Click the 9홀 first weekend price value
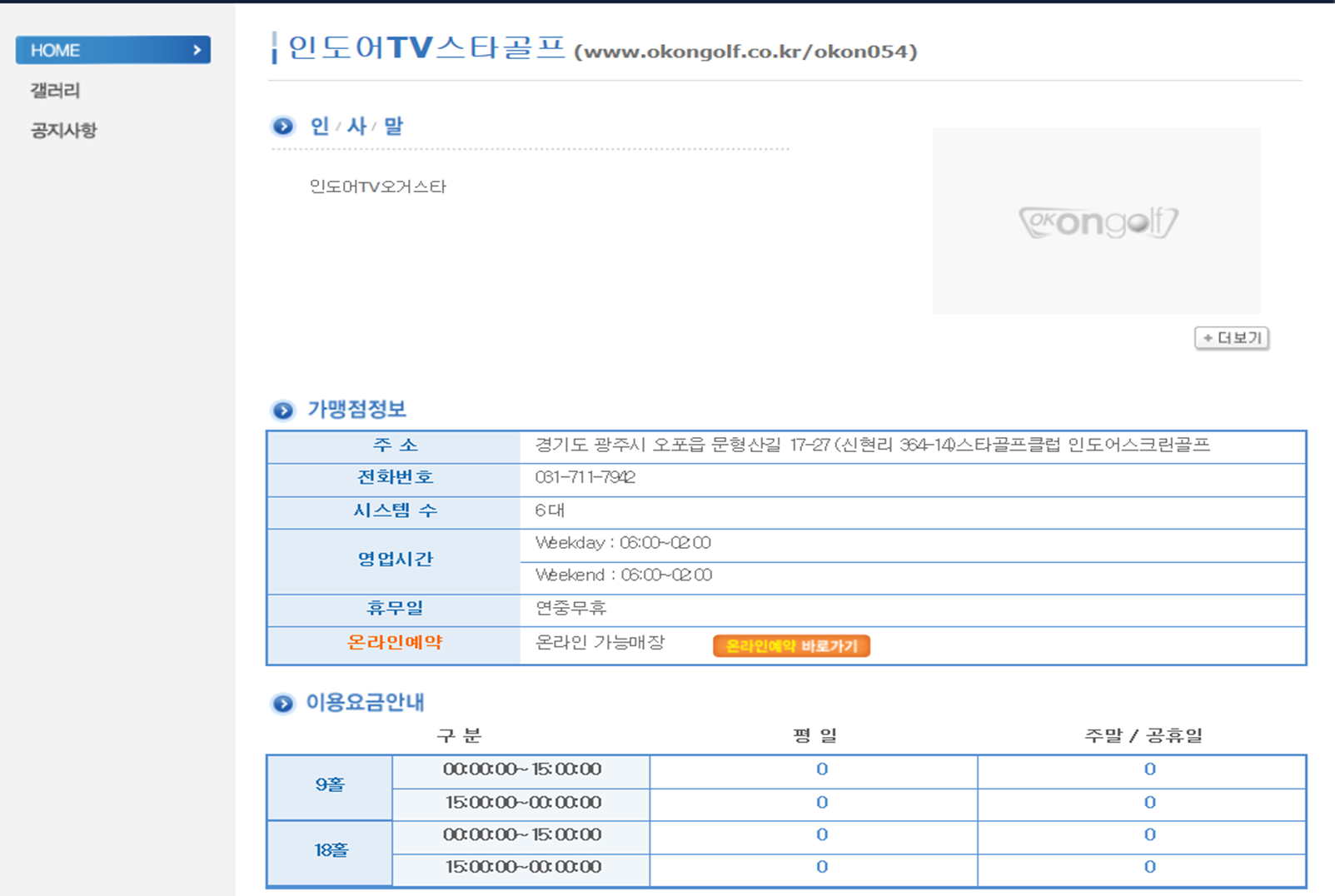The height and width of the screenshot is (896, 1335). click(1149, 769)
